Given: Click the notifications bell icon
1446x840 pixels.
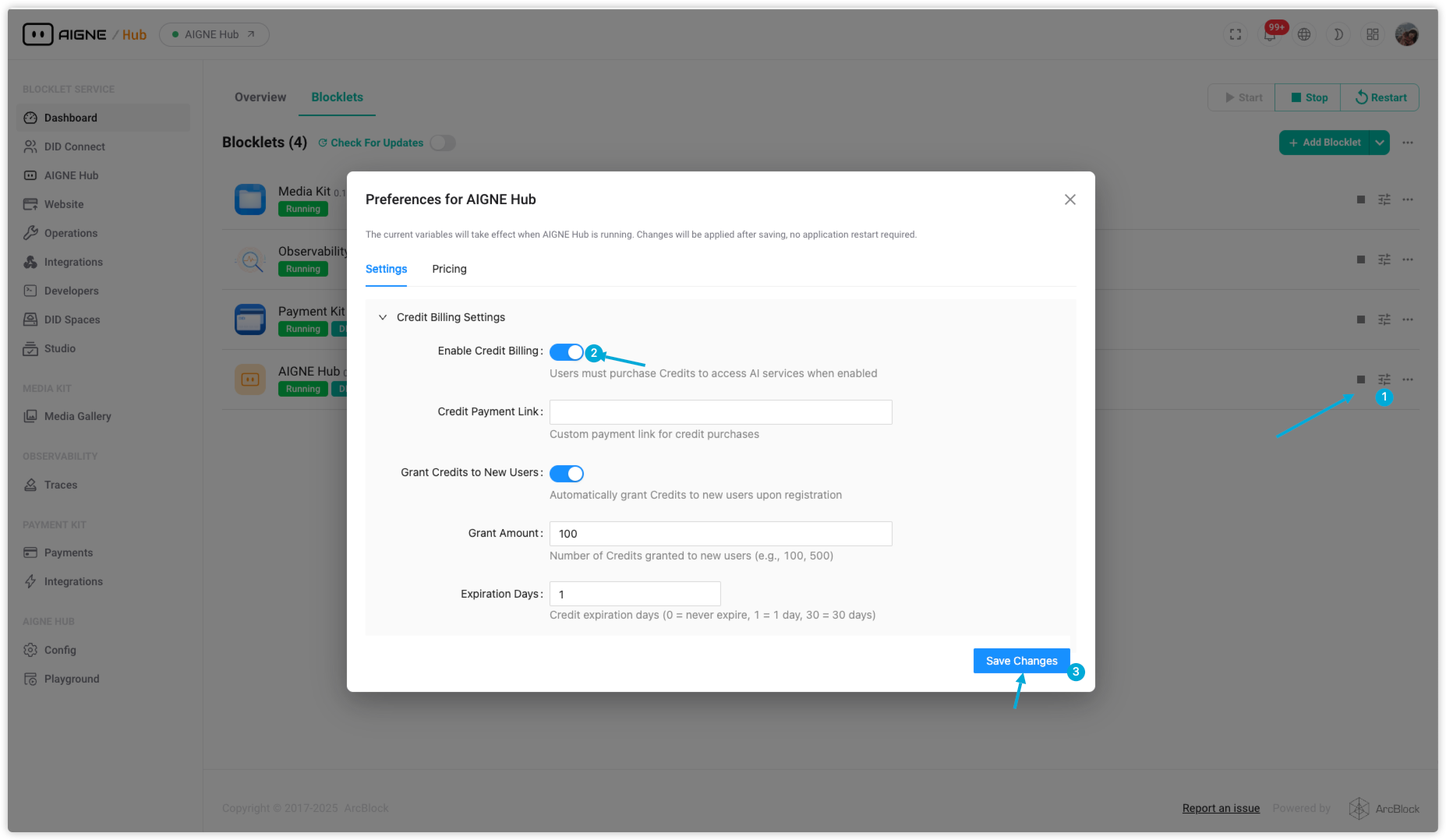Looking at the screenshot, I should tap(1270, 35).
